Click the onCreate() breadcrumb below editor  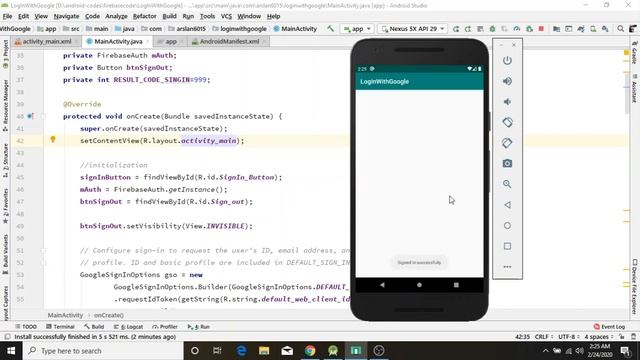coord(109,315)
